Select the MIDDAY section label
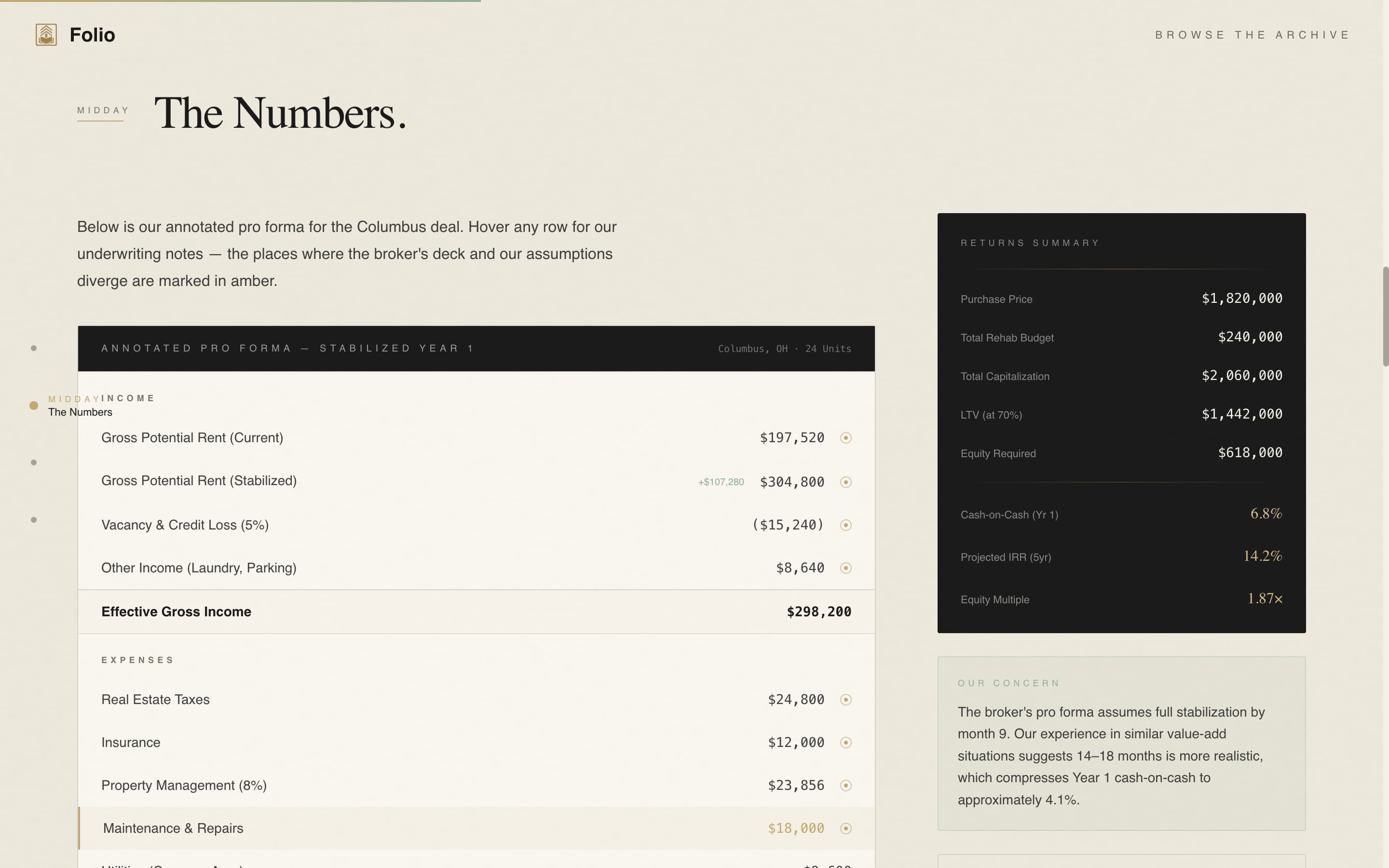 click(x=102, y=110)
